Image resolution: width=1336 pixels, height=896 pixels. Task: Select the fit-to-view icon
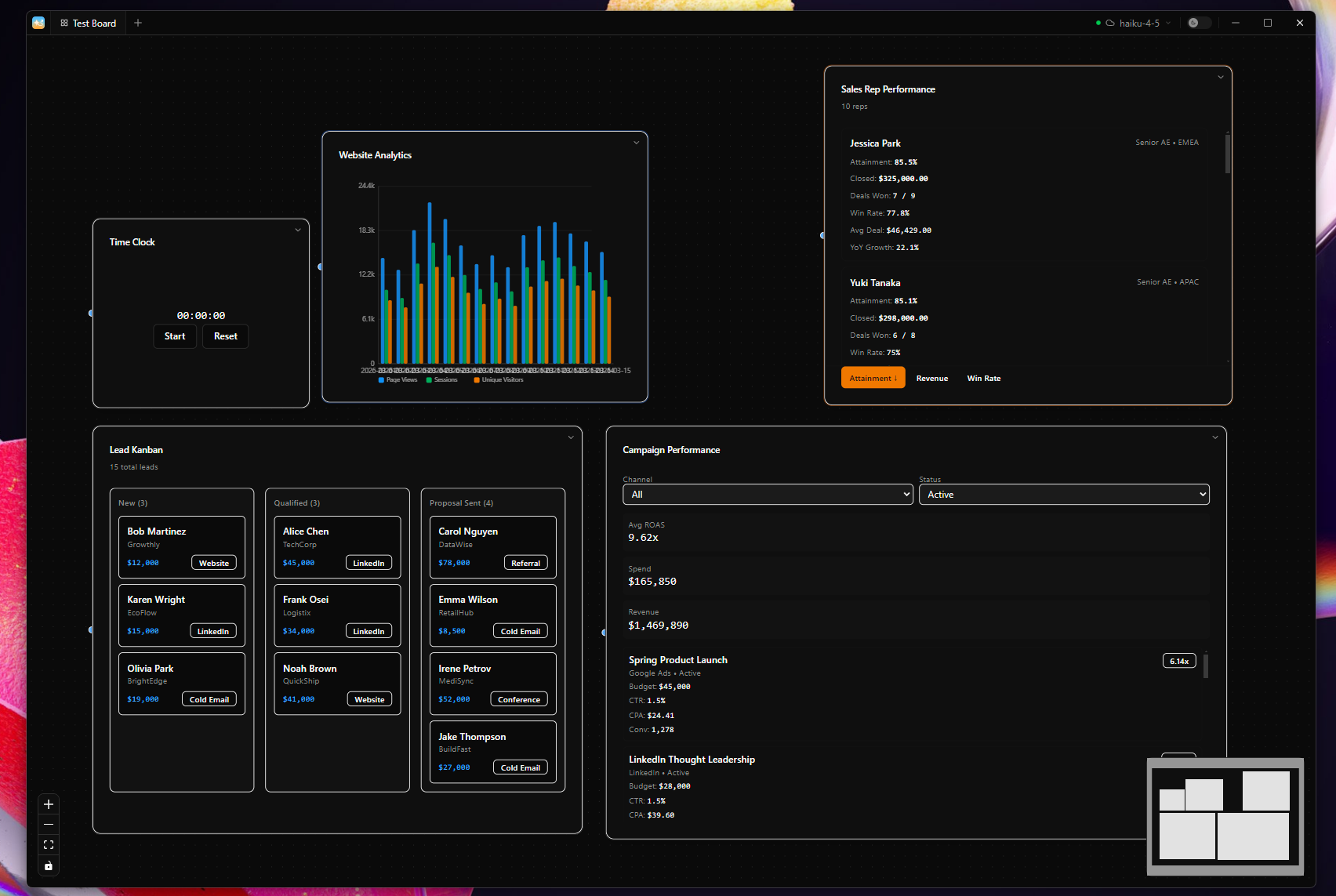pyautogui.click(x=48, y=844)
